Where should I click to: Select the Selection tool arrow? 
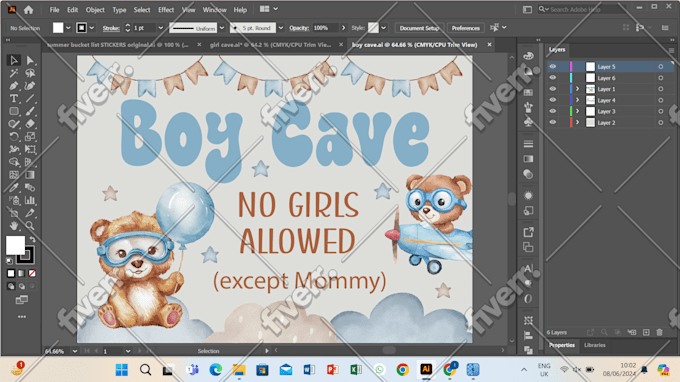(x=13, y=60)
